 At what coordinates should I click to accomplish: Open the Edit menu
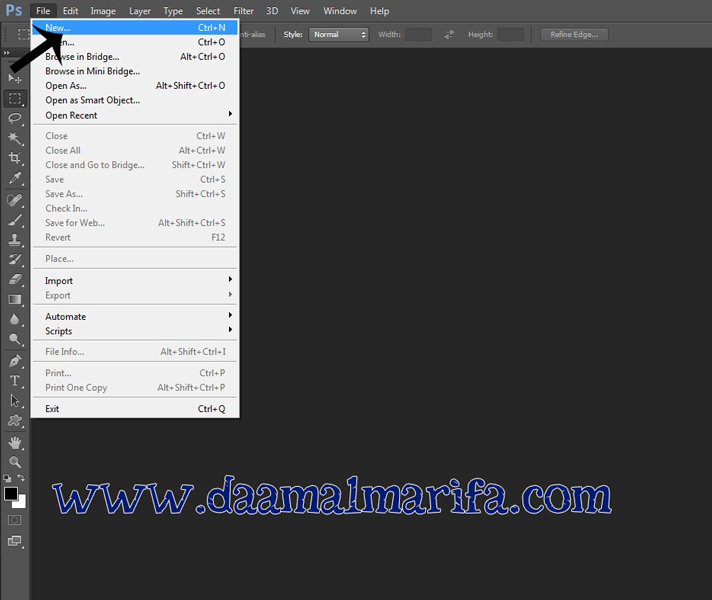70,11
